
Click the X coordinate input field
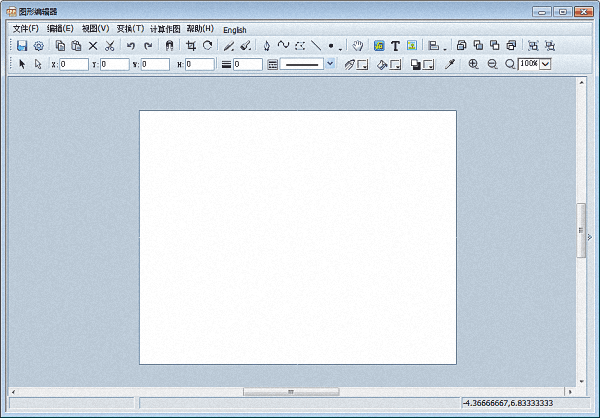tap(74, 64)
